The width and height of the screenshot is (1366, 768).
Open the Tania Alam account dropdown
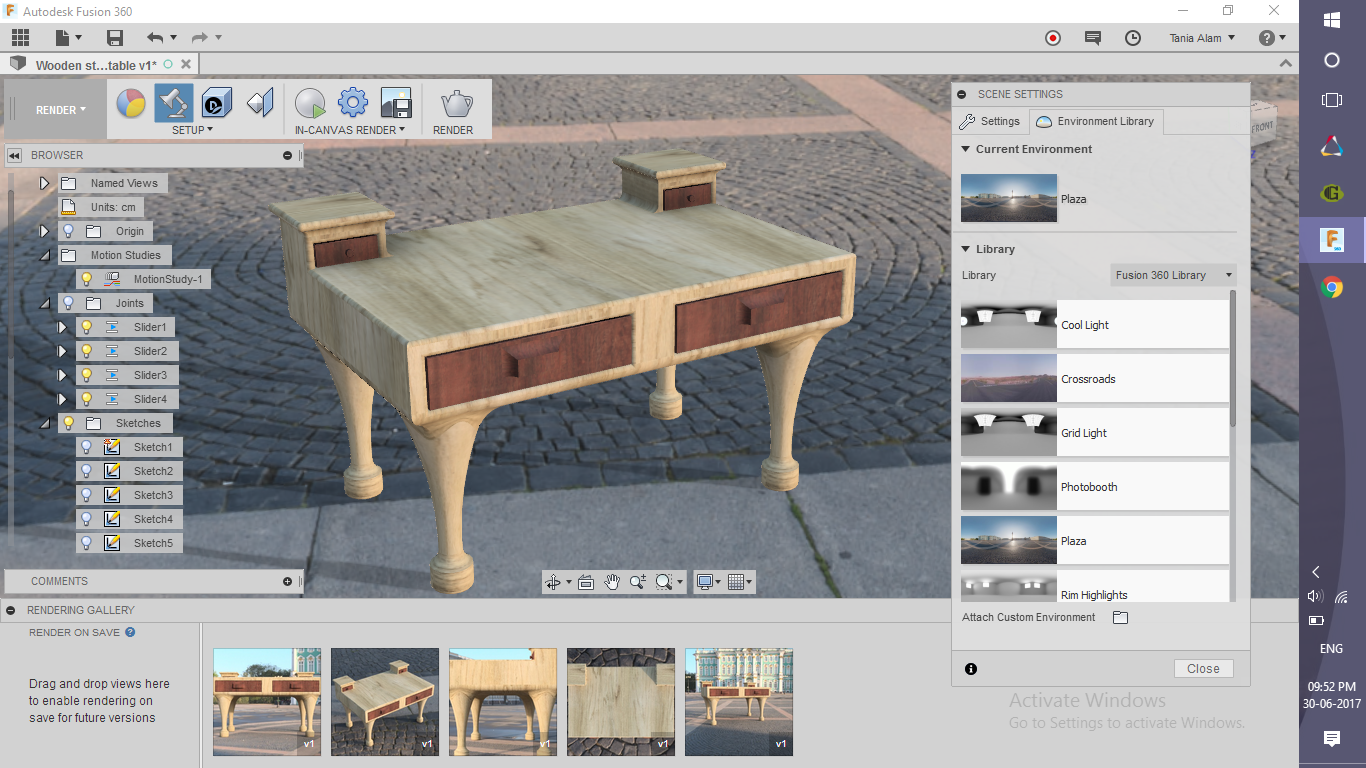pos(1203,38)
